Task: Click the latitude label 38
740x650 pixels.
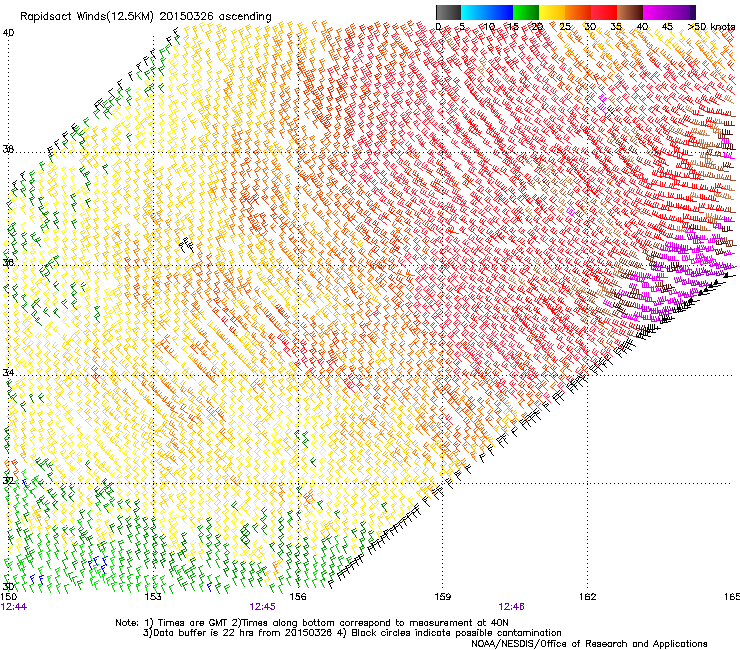Action: pos(8,149)
